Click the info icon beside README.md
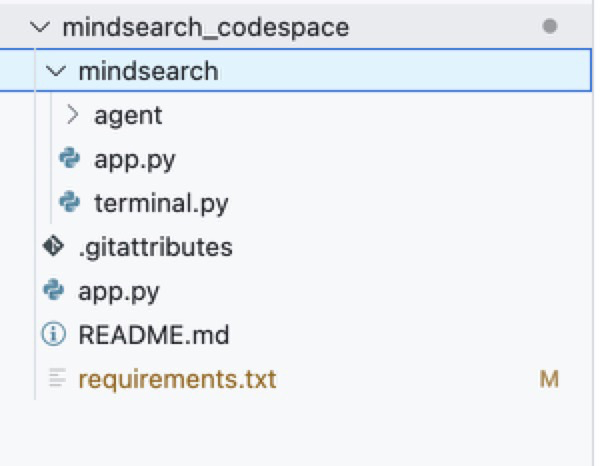This screenshot has height=466, width=600. (53, 335)
